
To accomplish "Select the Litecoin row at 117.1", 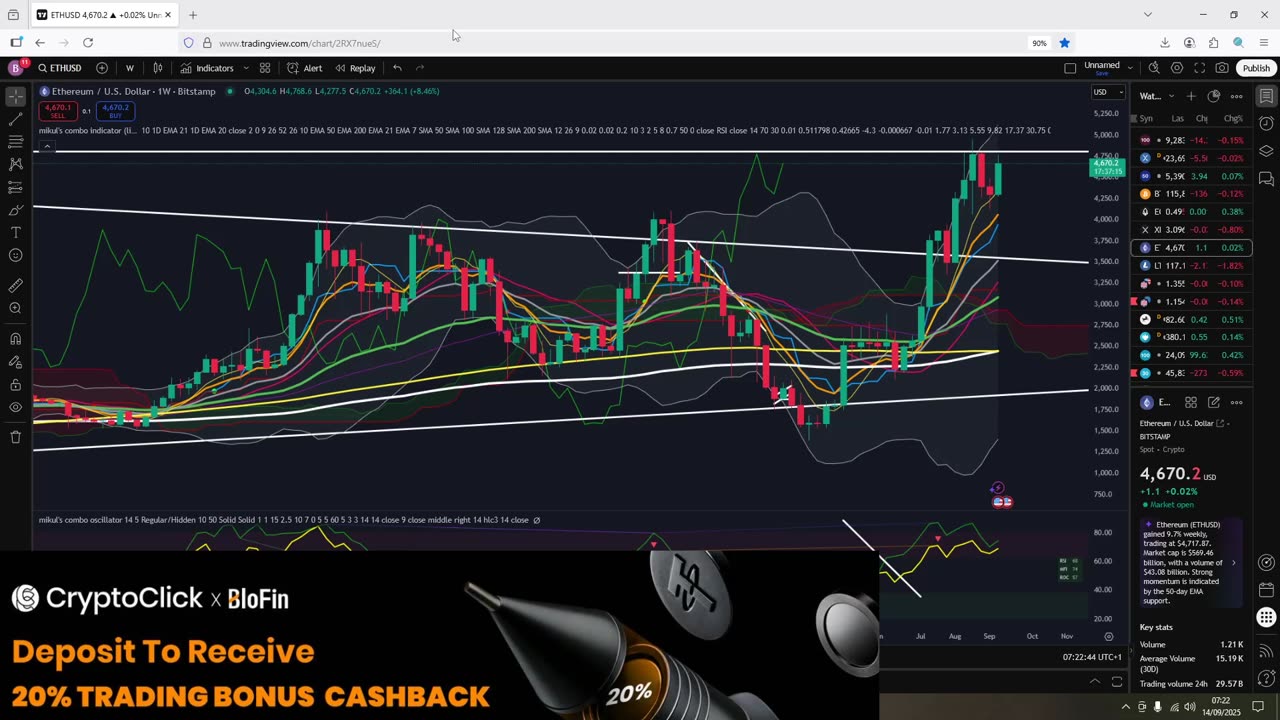I will (x=1191, y=266).
